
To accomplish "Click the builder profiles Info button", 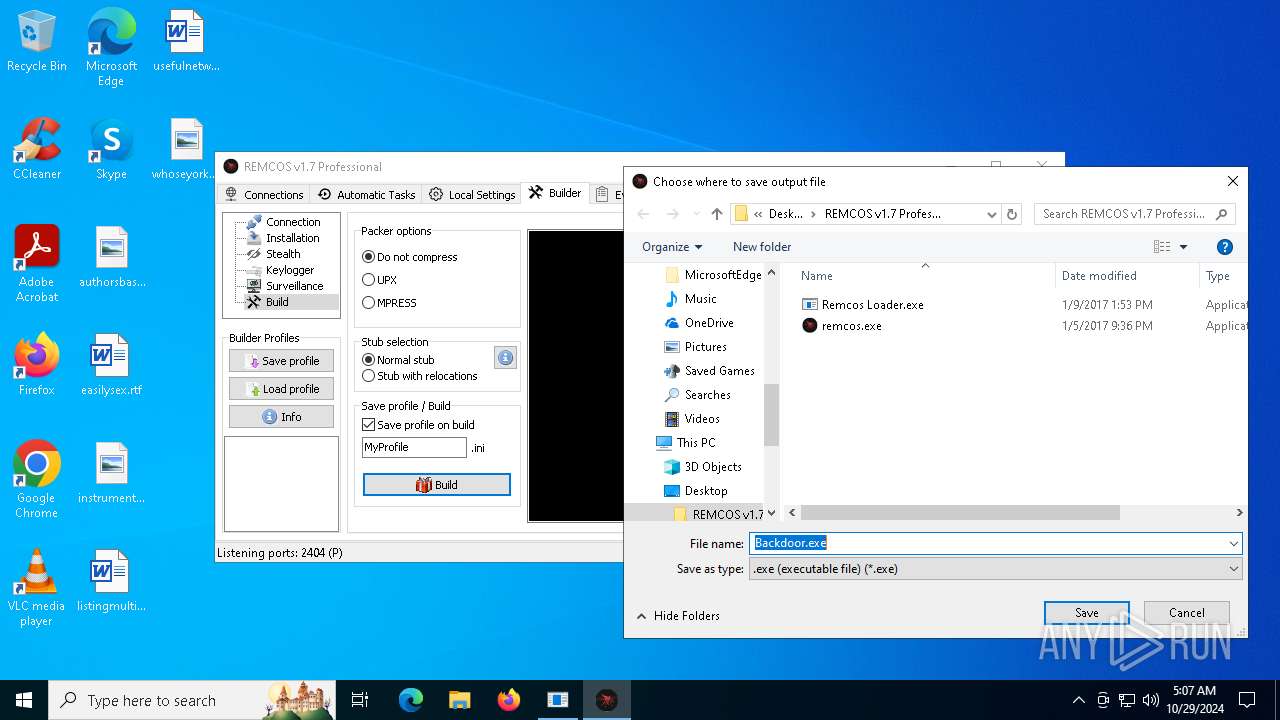I will pyautogui.click(x=281, y=417).
